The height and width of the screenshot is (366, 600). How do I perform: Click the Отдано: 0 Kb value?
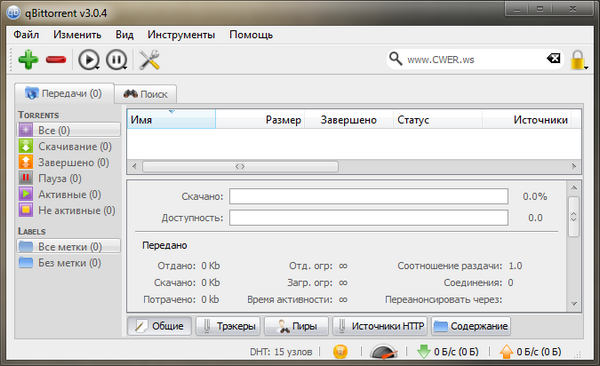click(210, 266)
